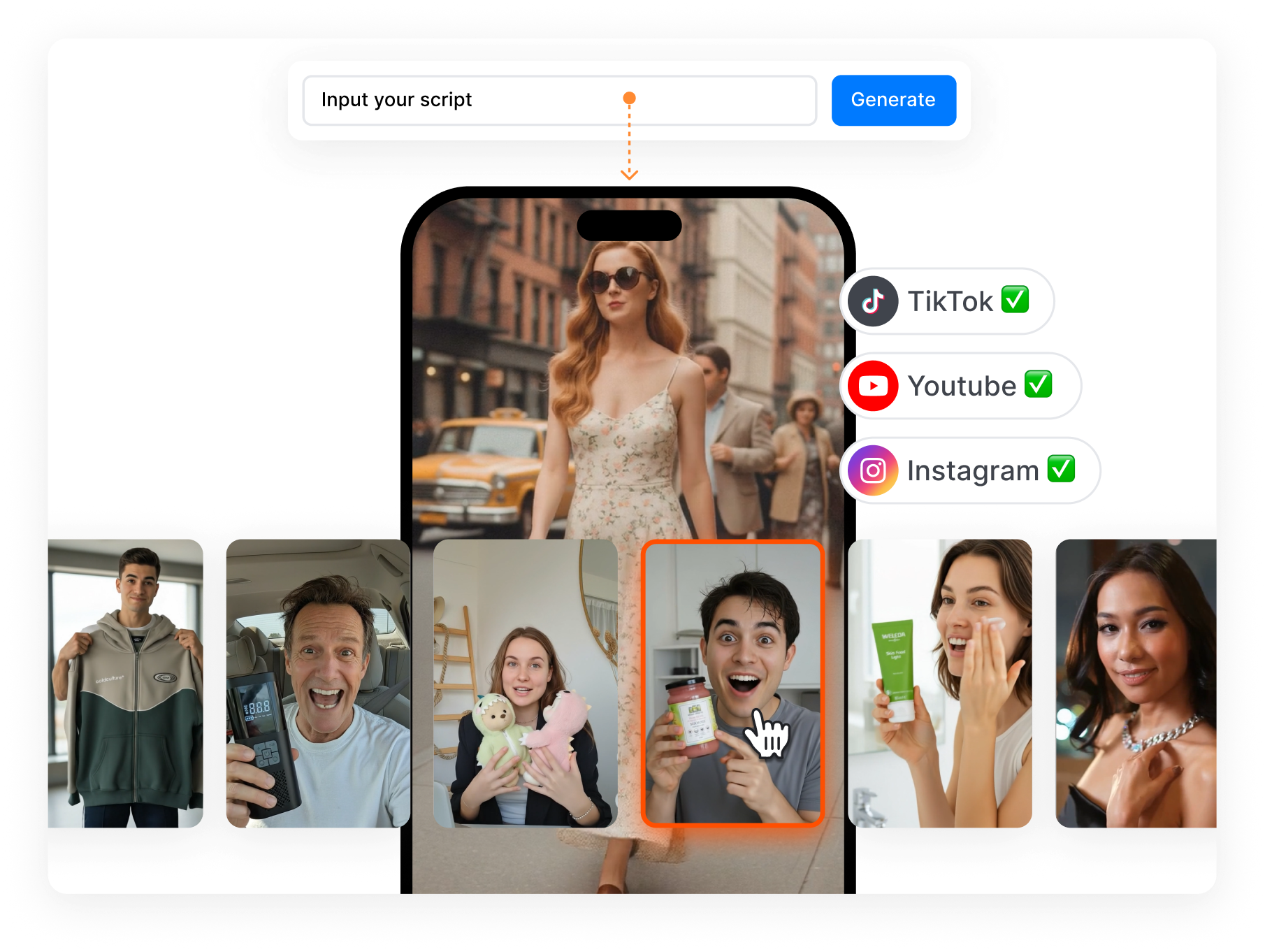Click the orange dashed down arrow
The image size is (1265, 952).
629,171
